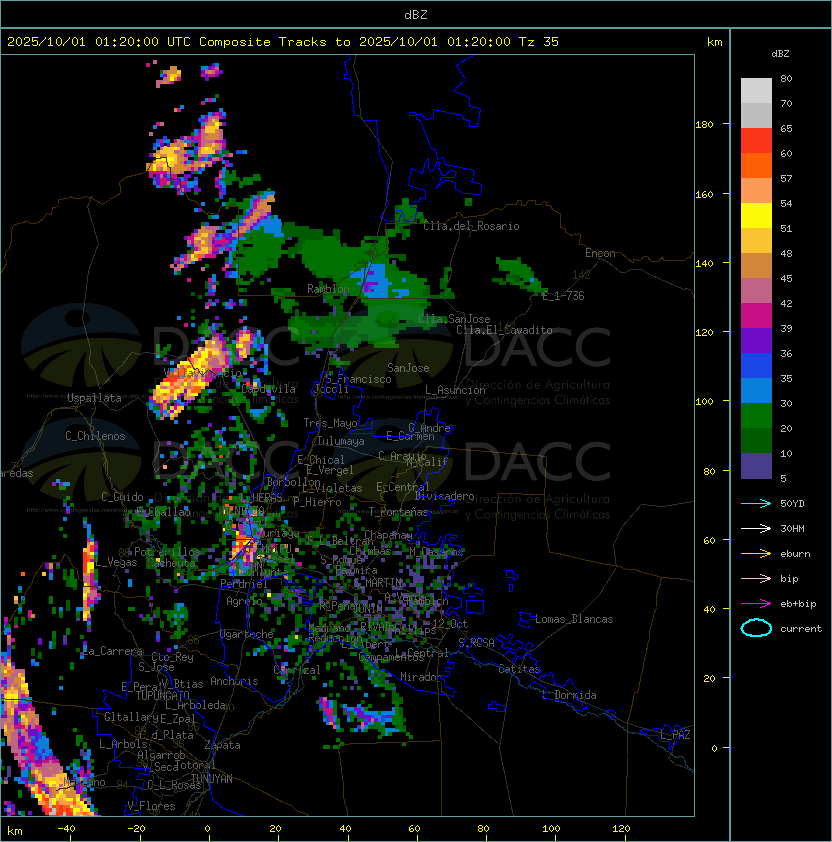Click the 'Potrerillos' place label
832x842 pixels.
[167, 551]
